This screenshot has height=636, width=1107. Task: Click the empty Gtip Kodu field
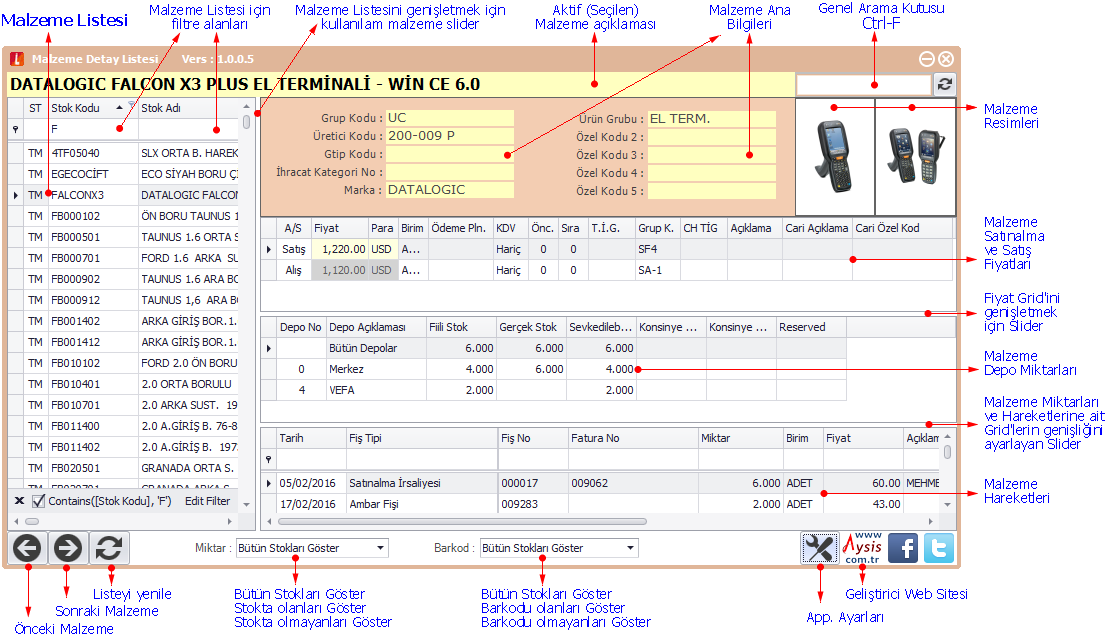click(x=450, y=154)
